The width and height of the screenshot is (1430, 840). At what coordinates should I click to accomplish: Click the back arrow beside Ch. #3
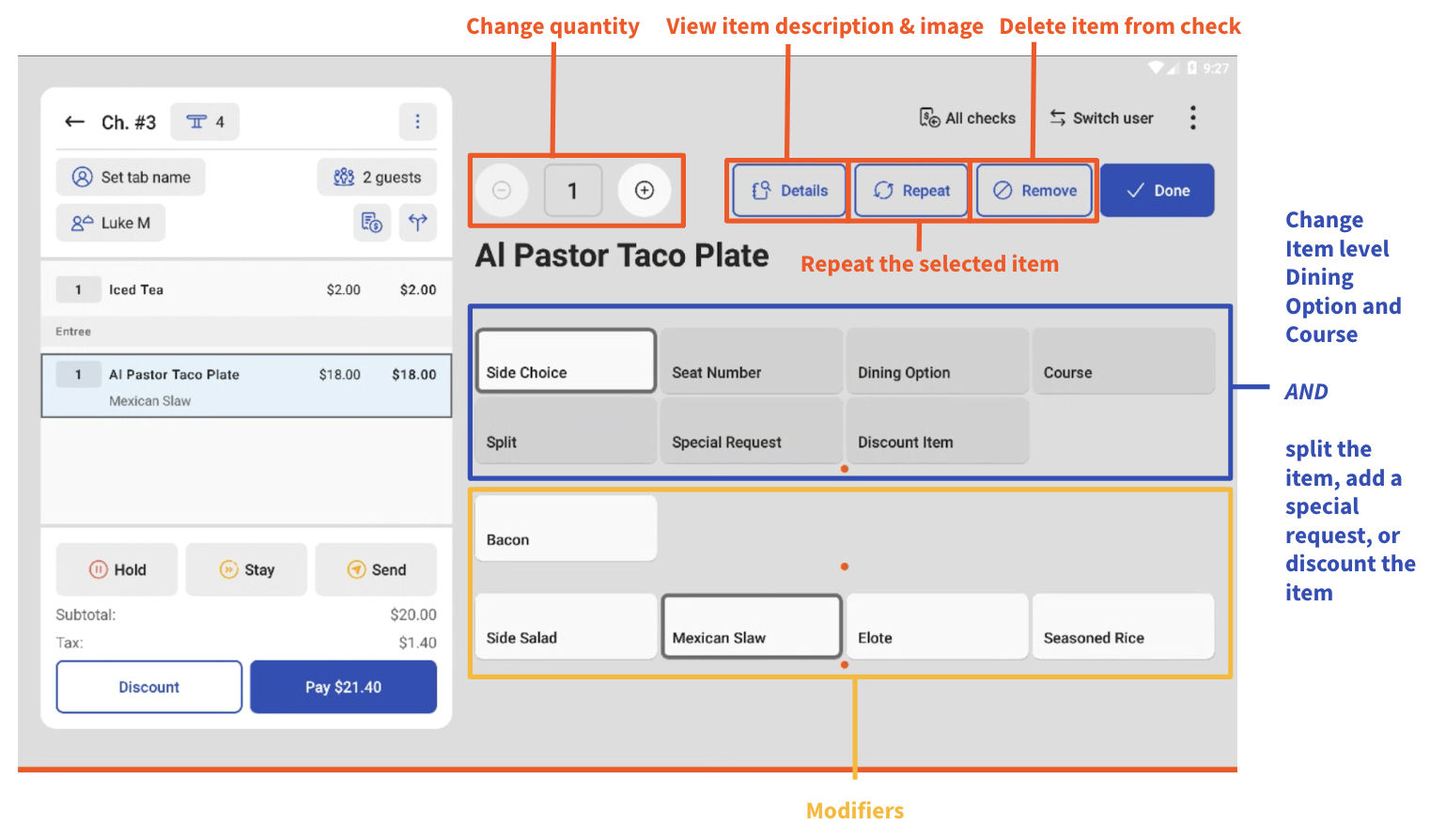75,121
